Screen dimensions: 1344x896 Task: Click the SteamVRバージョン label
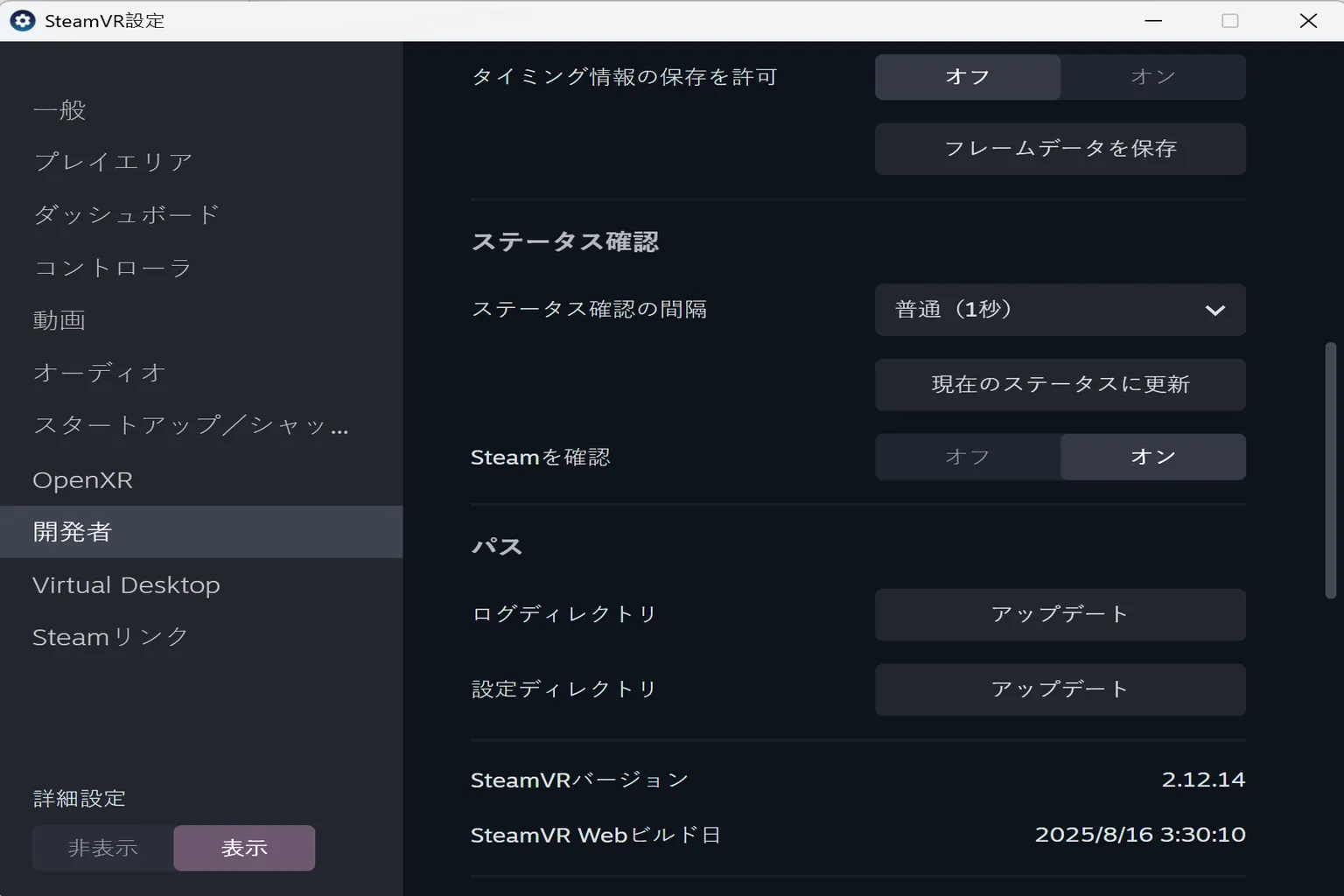click(x=580, y=780)
